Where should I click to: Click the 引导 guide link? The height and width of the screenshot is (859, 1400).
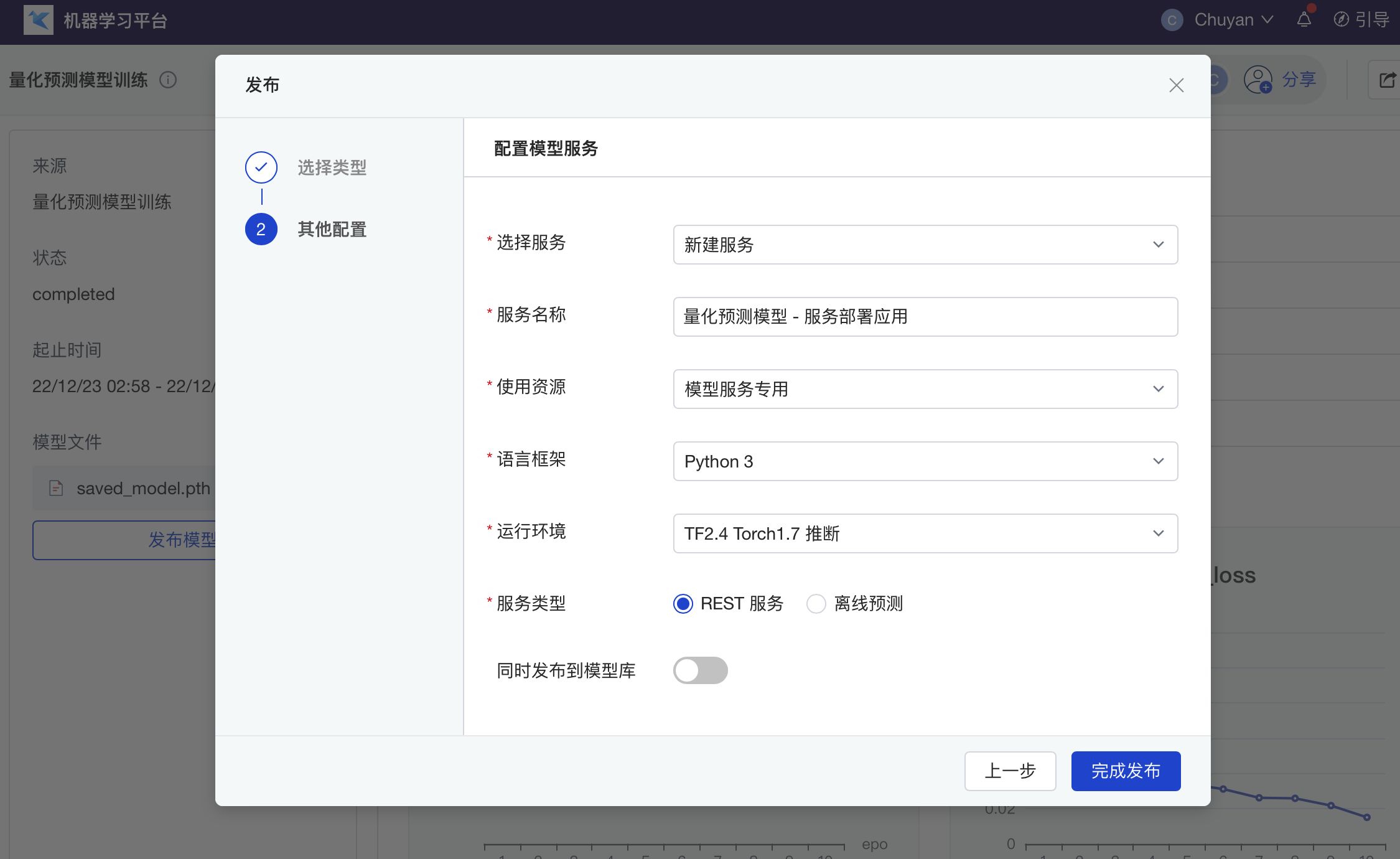click(1373, 20)
